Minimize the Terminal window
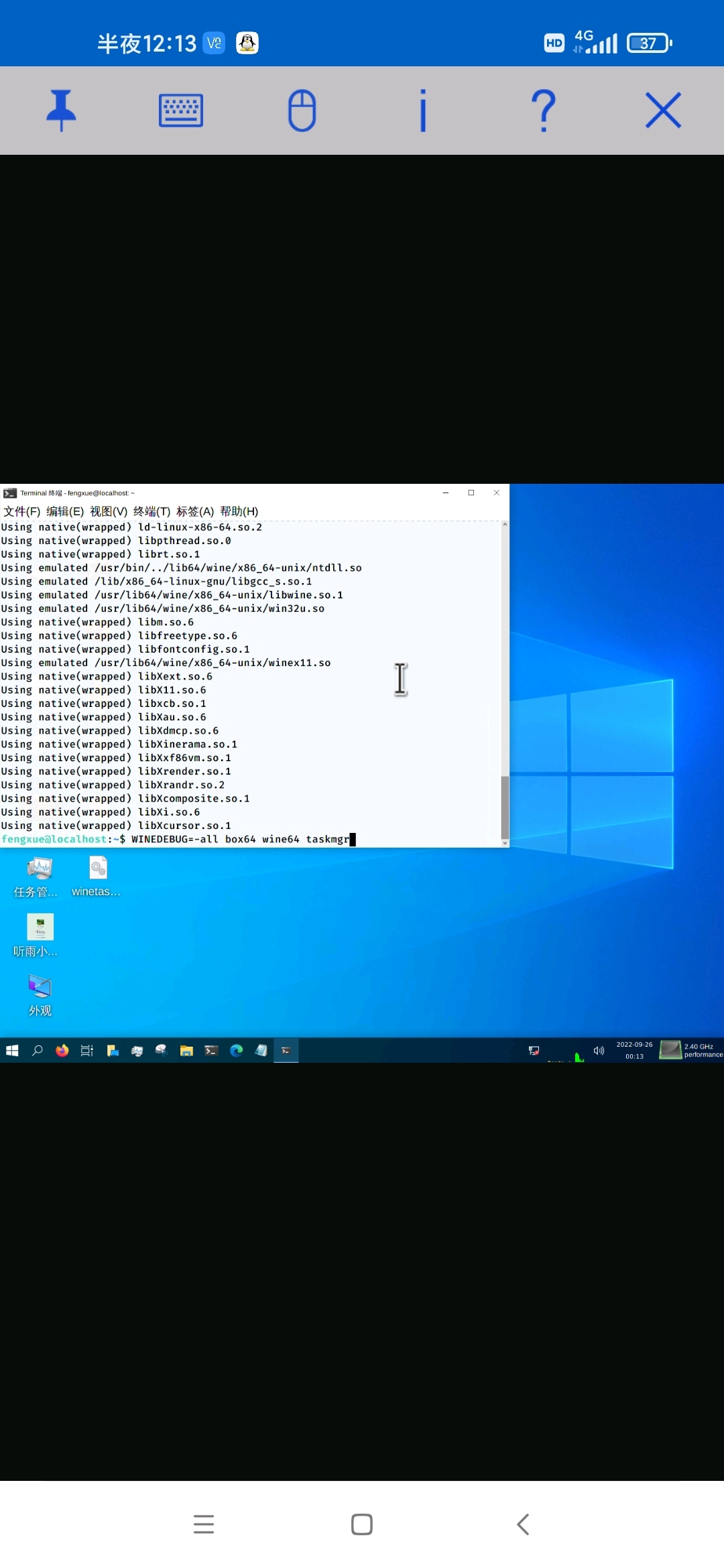724x1568 pixels. 446,493
